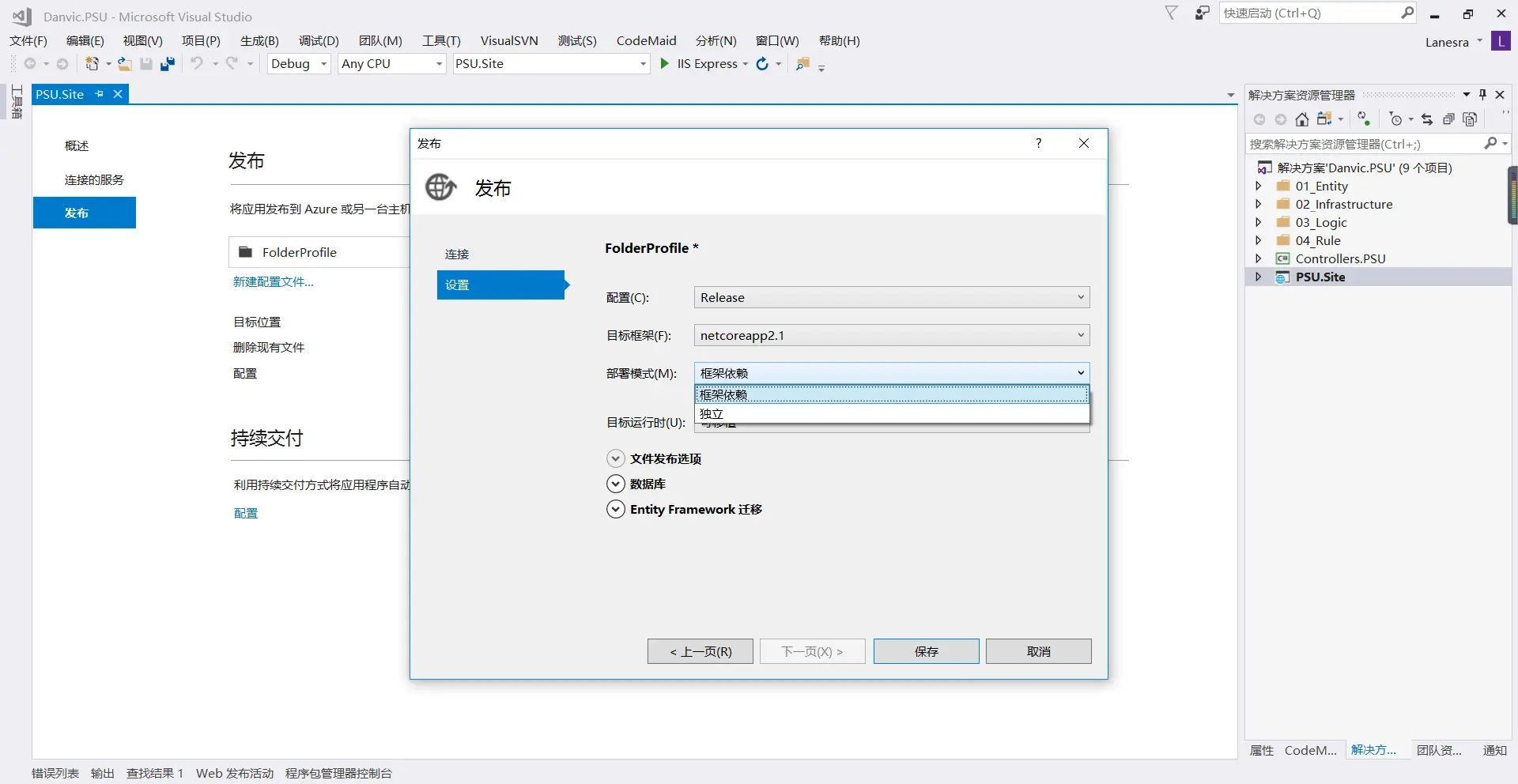This screenshot has width=1518, height=784.
Task: Click the Find in Files toolbar icon
Action: tap(802, 64)
